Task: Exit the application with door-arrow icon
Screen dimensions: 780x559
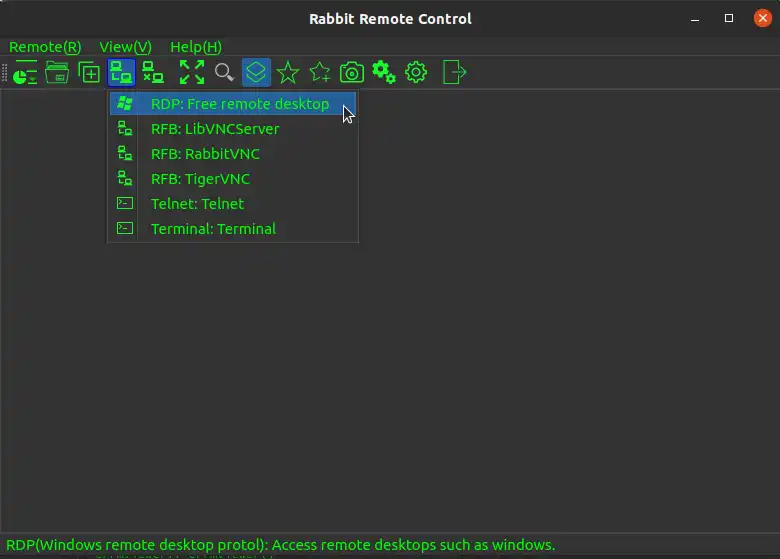Action: tap(454, 73)
